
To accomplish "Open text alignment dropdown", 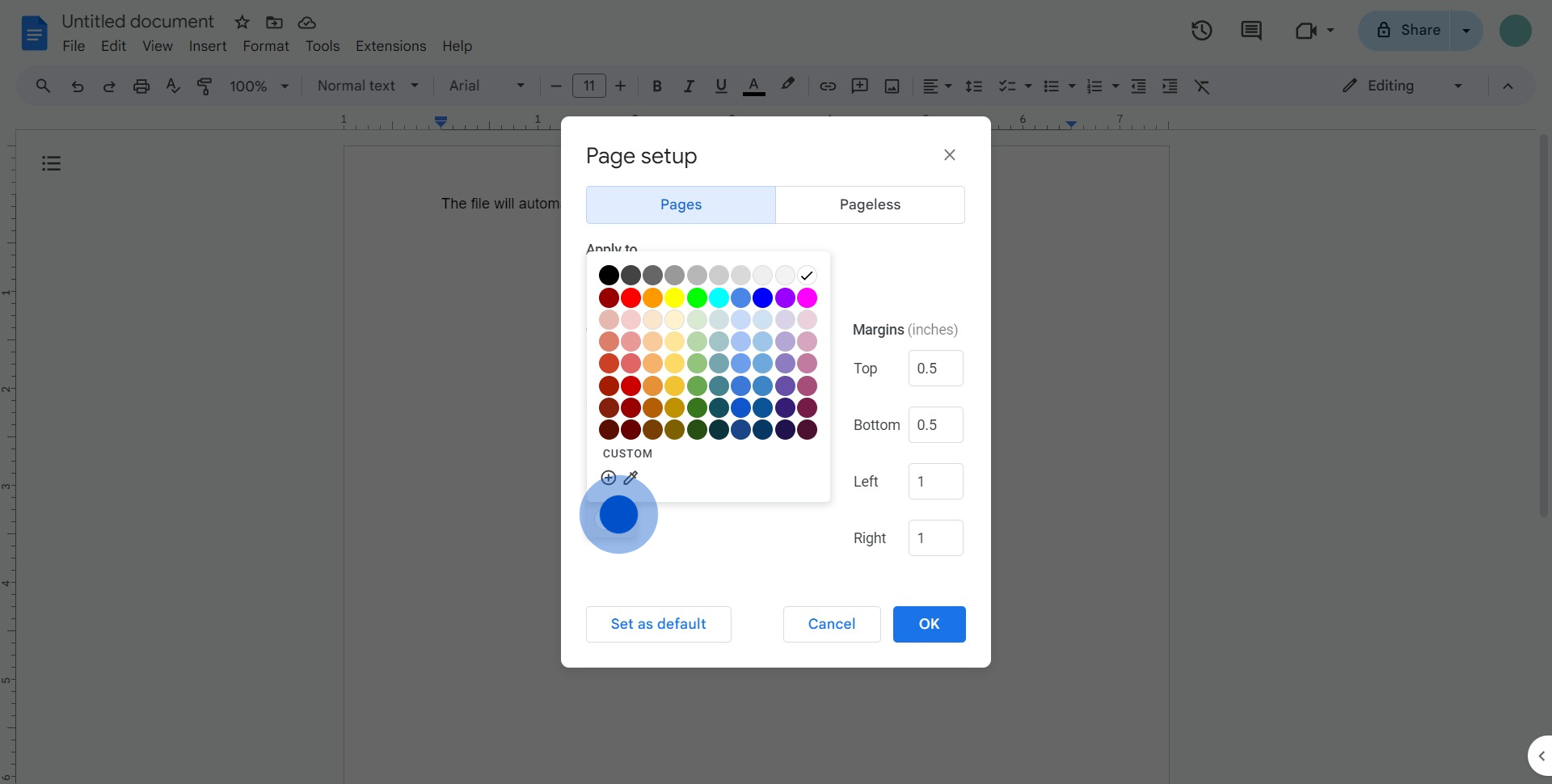I will coord(937,86).
